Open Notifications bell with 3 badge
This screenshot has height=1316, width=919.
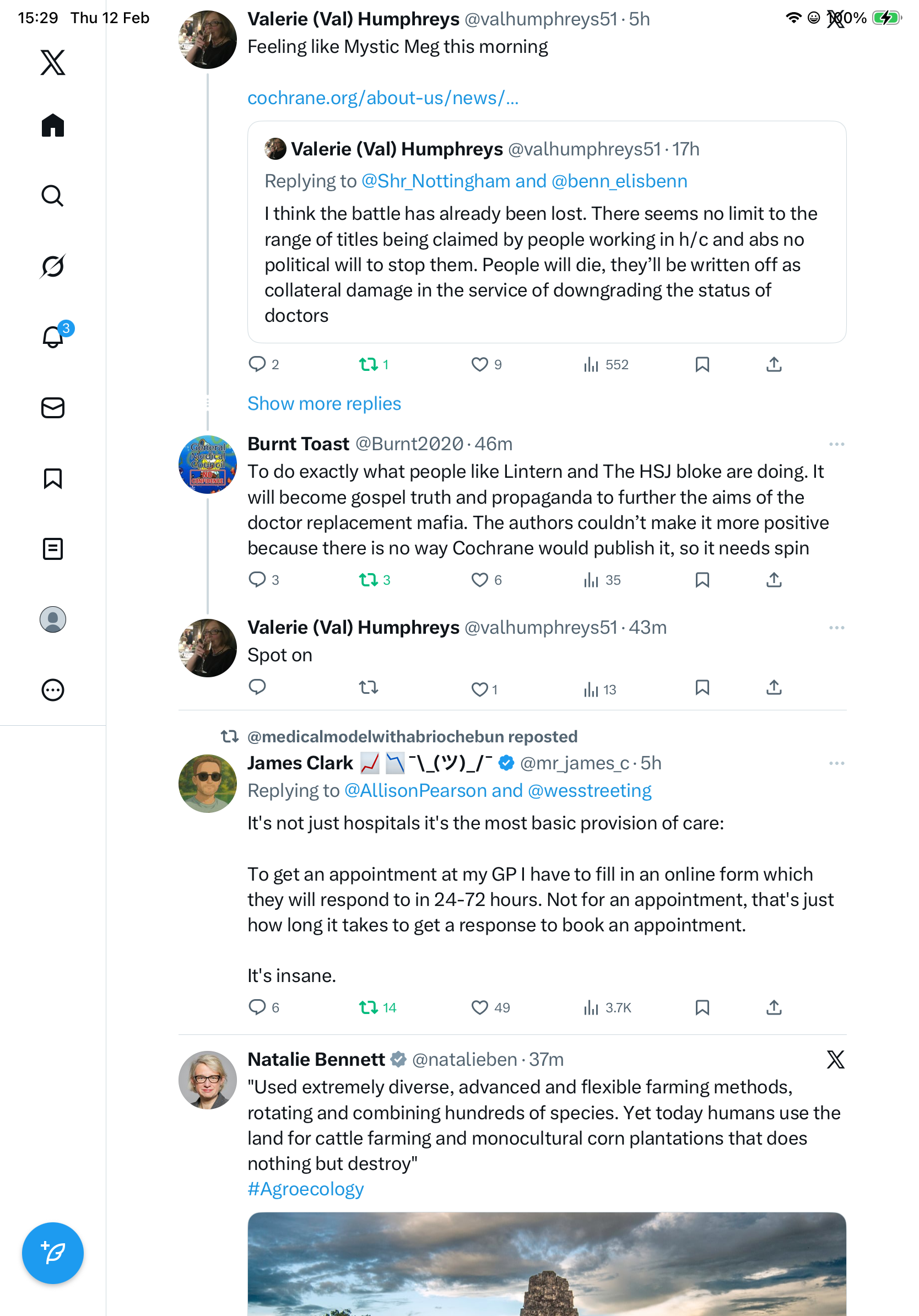pyautogui.click(x=53, y=337)
